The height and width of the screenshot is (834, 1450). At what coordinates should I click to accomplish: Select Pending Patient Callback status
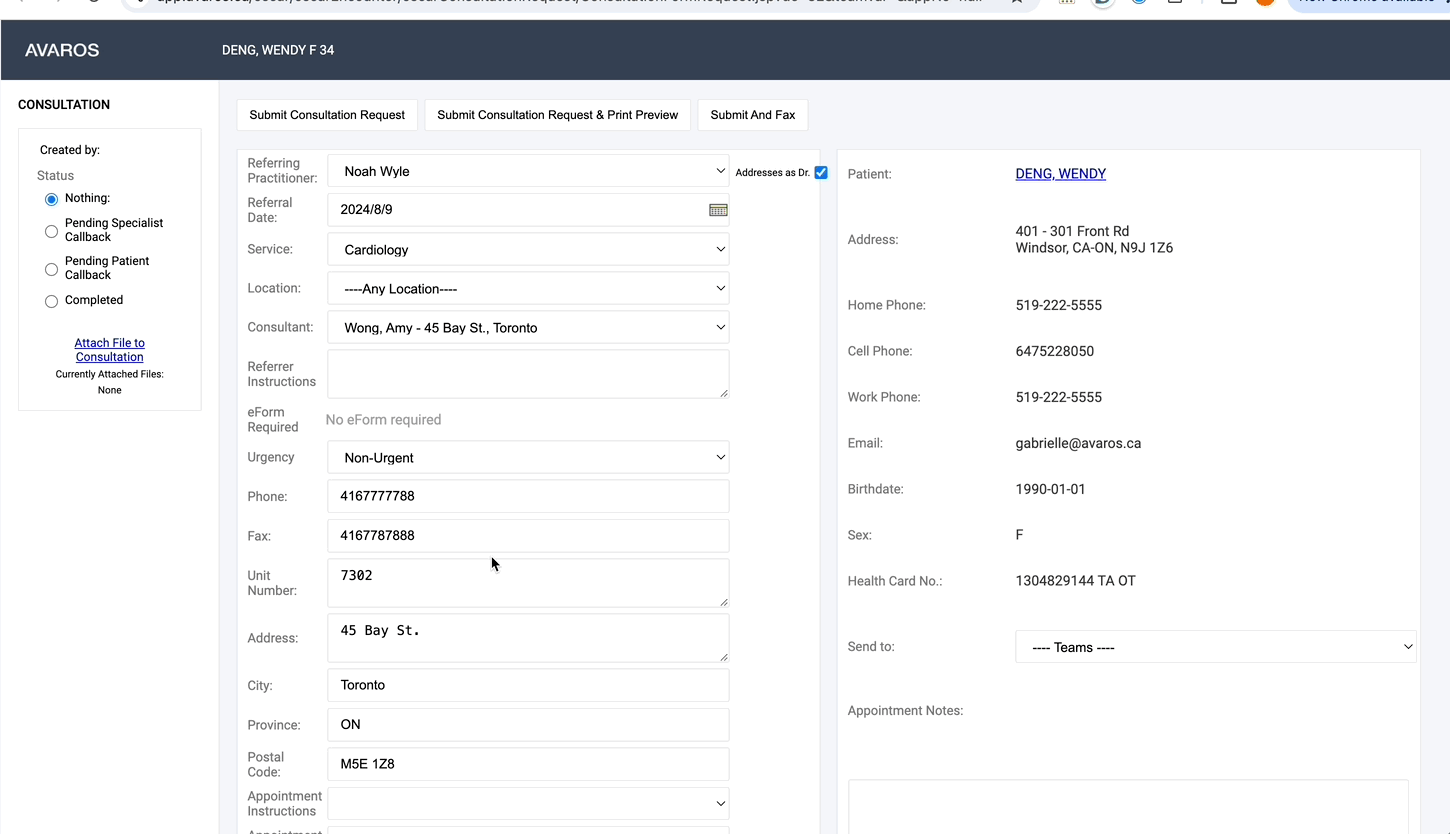(51, 269)
